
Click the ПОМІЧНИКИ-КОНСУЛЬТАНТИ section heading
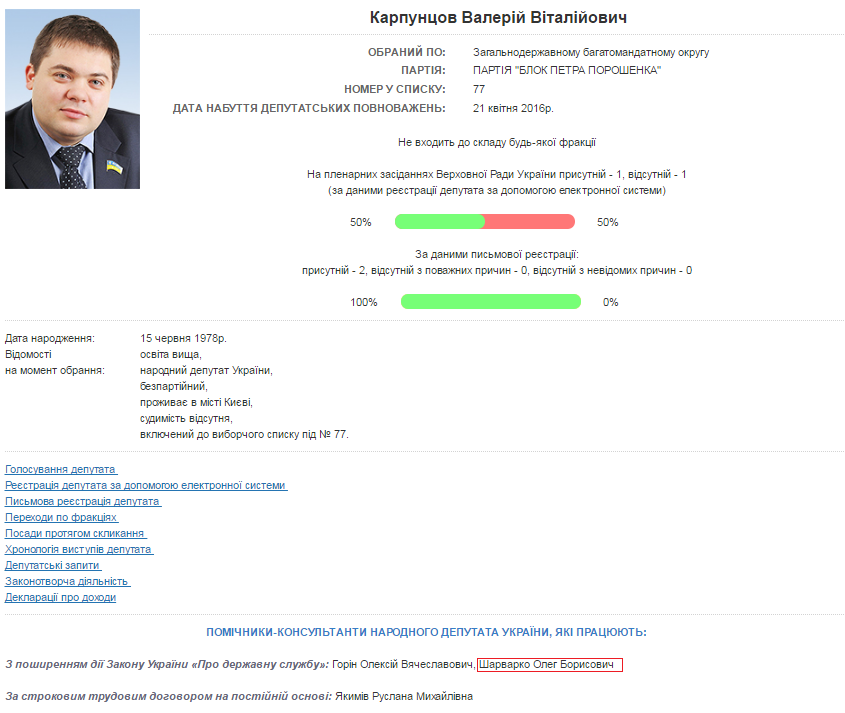click(x=426, y=632)
